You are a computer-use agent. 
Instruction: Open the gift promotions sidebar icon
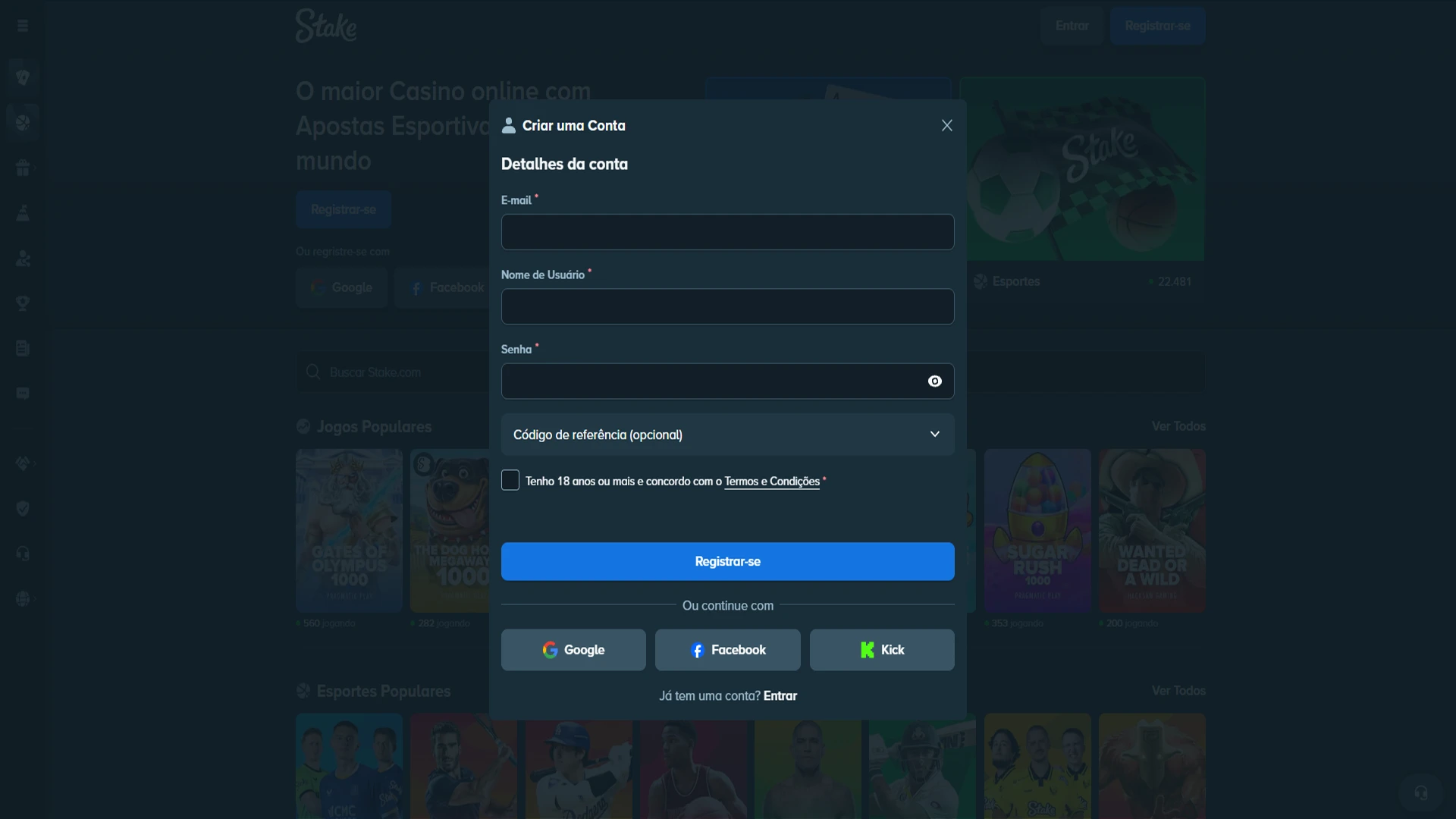pos(23,168)
